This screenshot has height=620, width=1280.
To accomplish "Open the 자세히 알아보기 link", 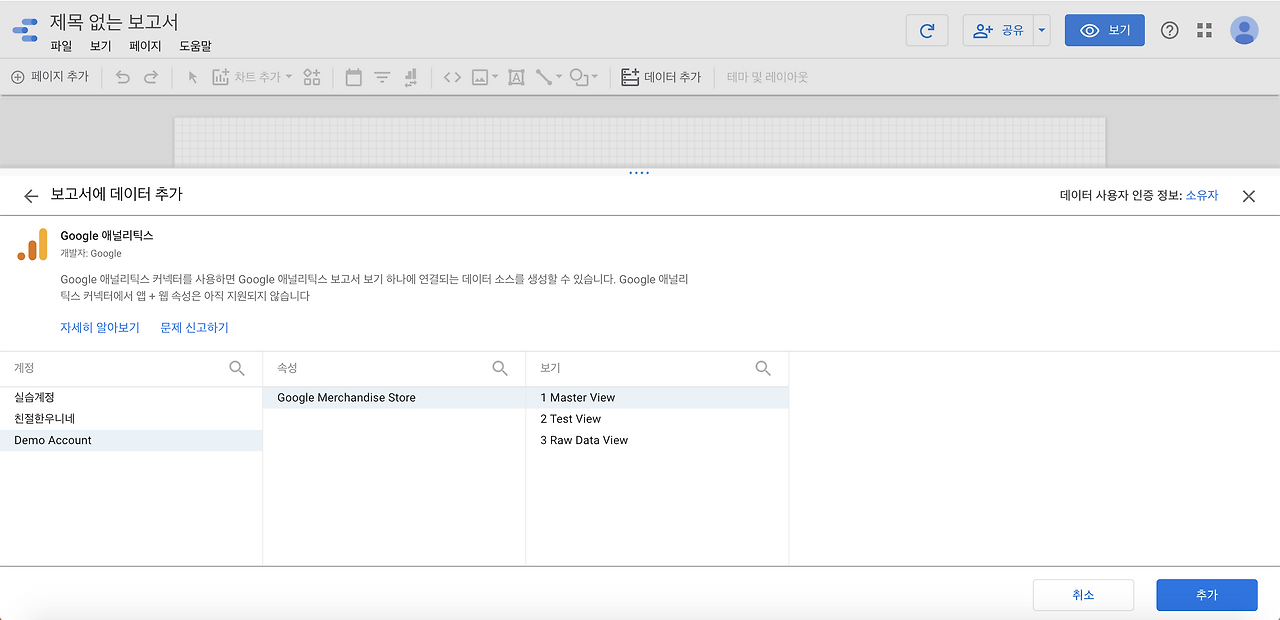I will [x=100, y=328].
